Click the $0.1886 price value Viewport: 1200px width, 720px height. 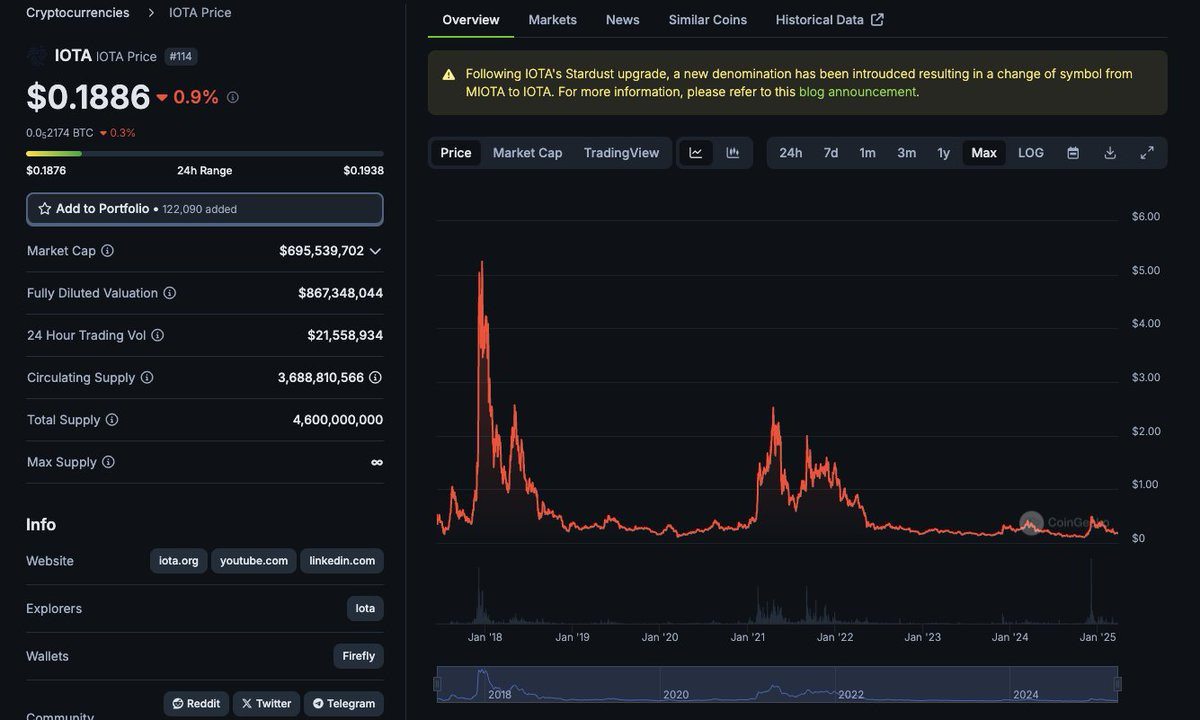tap(88, 97)
